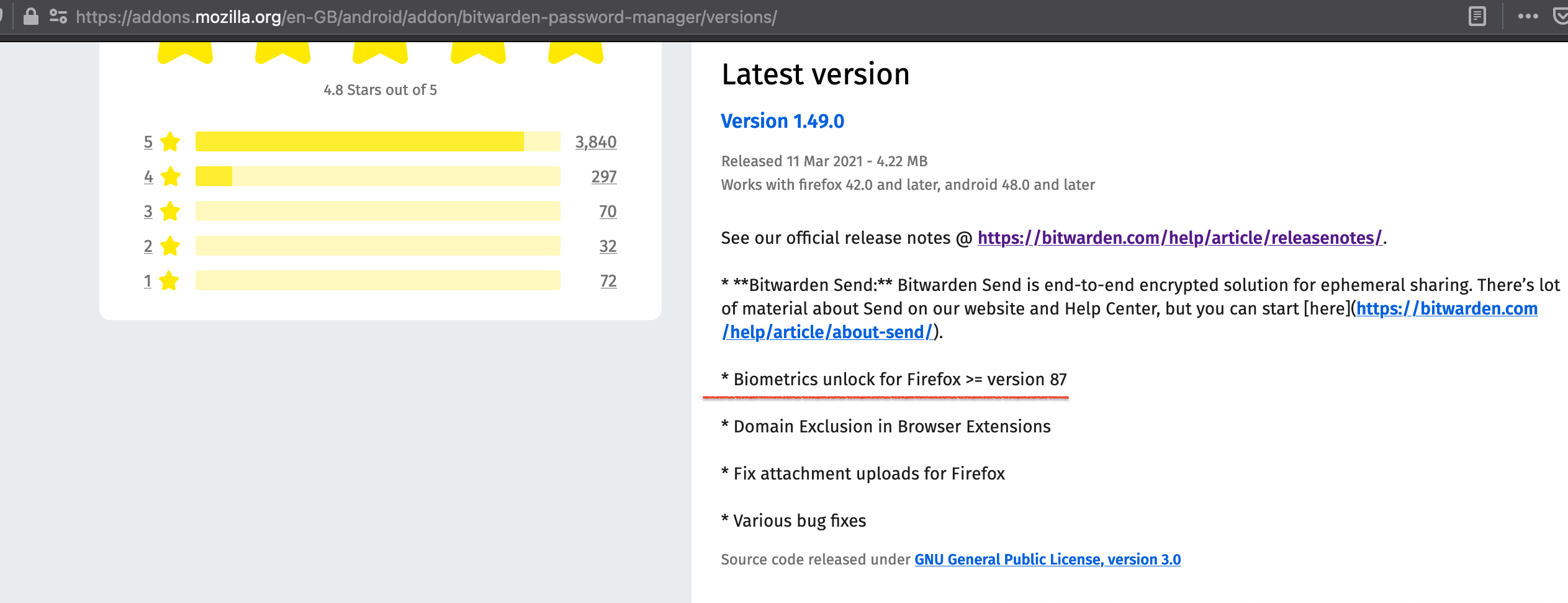The height and width of the screenshot is (603, 1568).
Task: Open the versions path in the address bar
Action: [x=738, y=17]
